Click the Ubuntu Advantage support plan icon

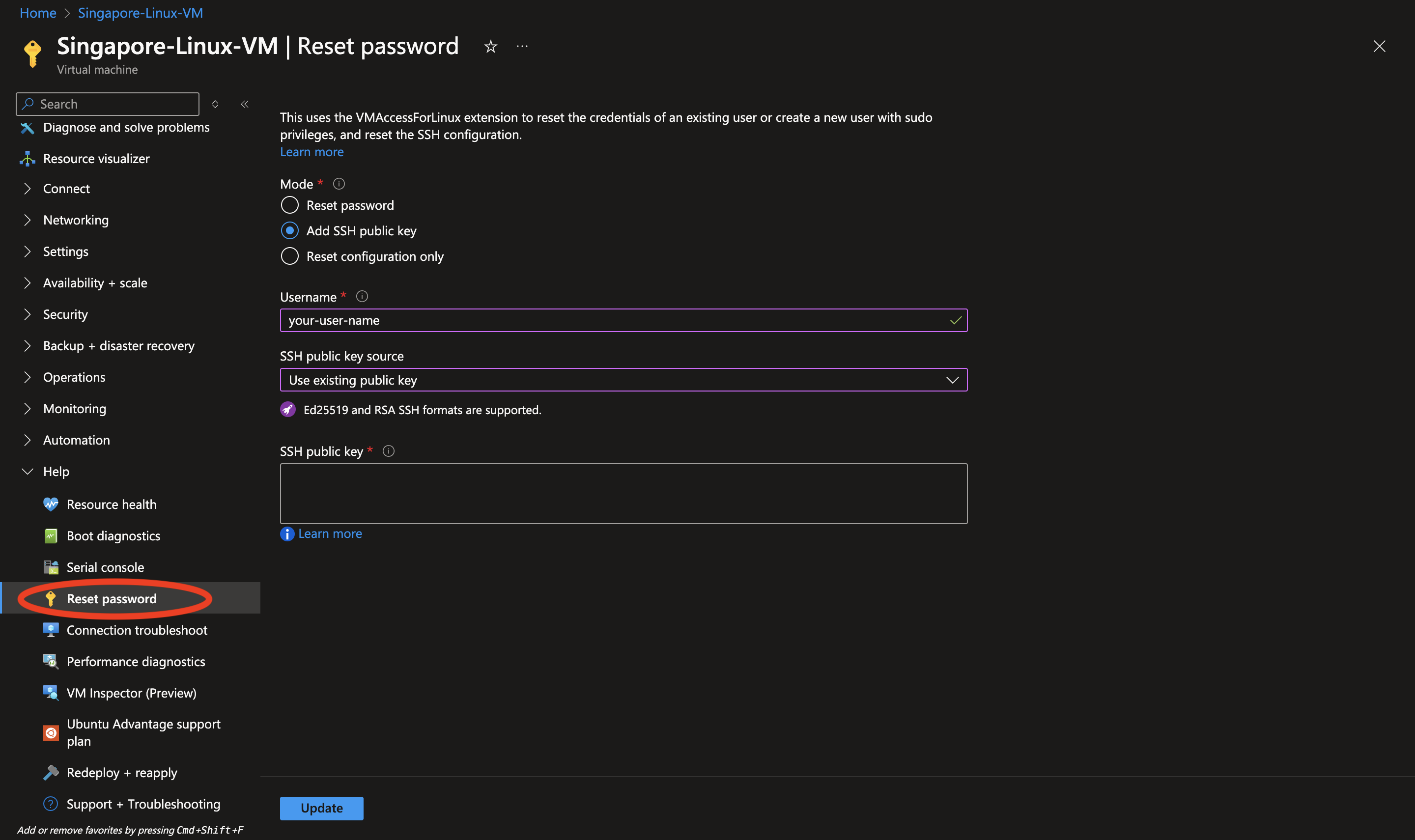51,732
